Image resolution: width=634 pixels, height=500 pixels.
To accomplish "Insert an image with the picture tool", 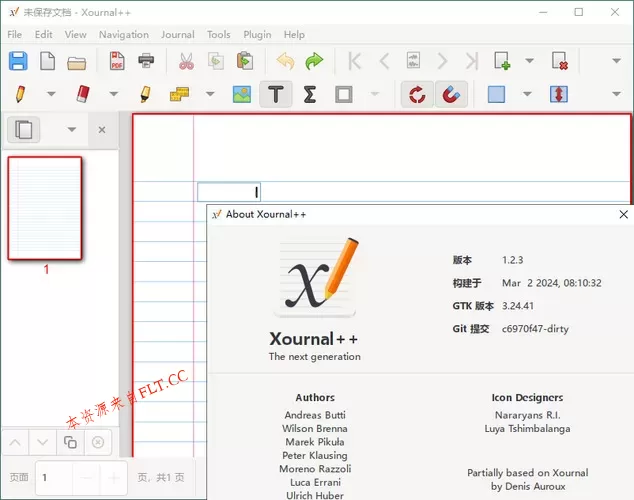I will 242,94.
